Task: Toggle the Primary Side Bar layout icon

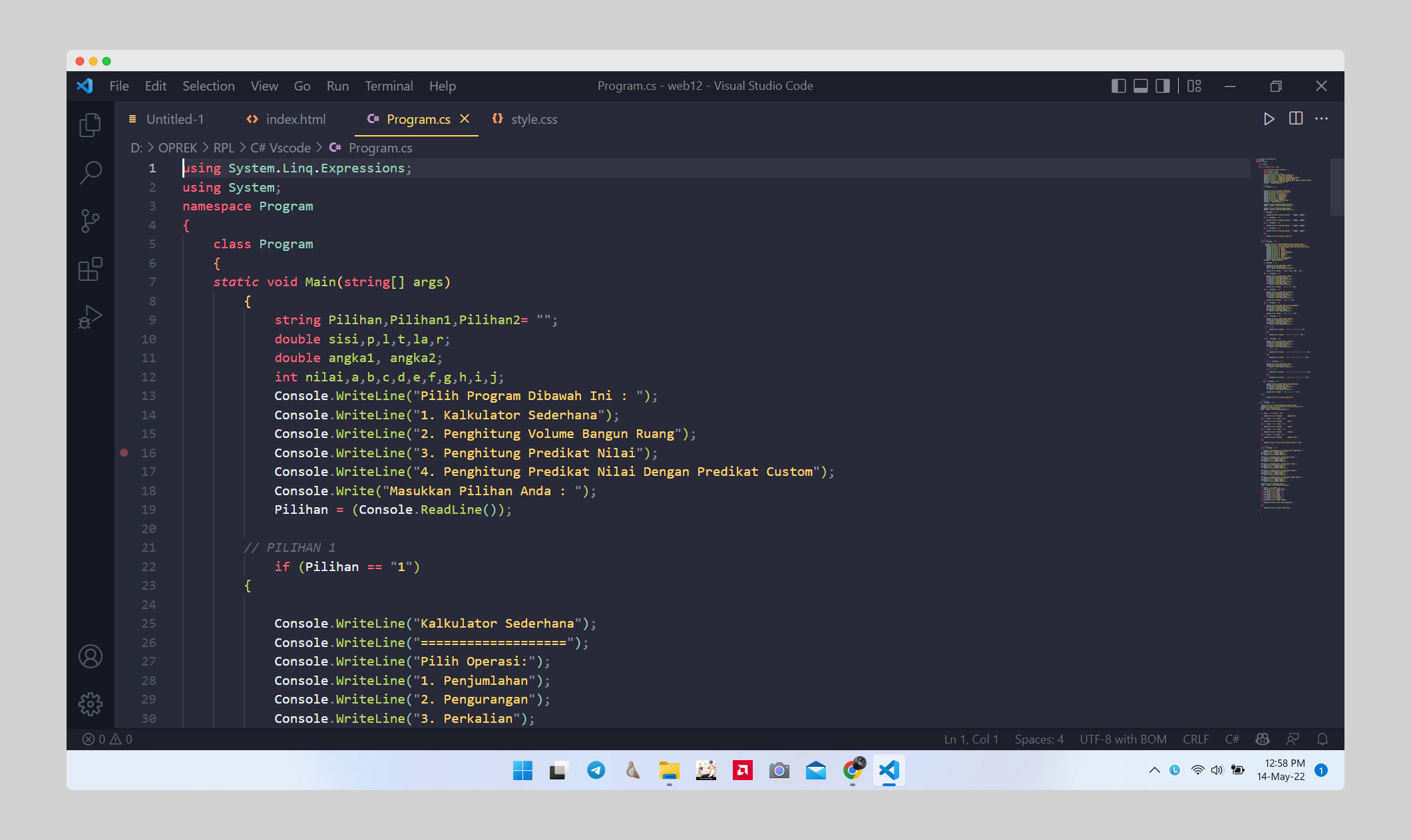Action: click(1119, 86)
